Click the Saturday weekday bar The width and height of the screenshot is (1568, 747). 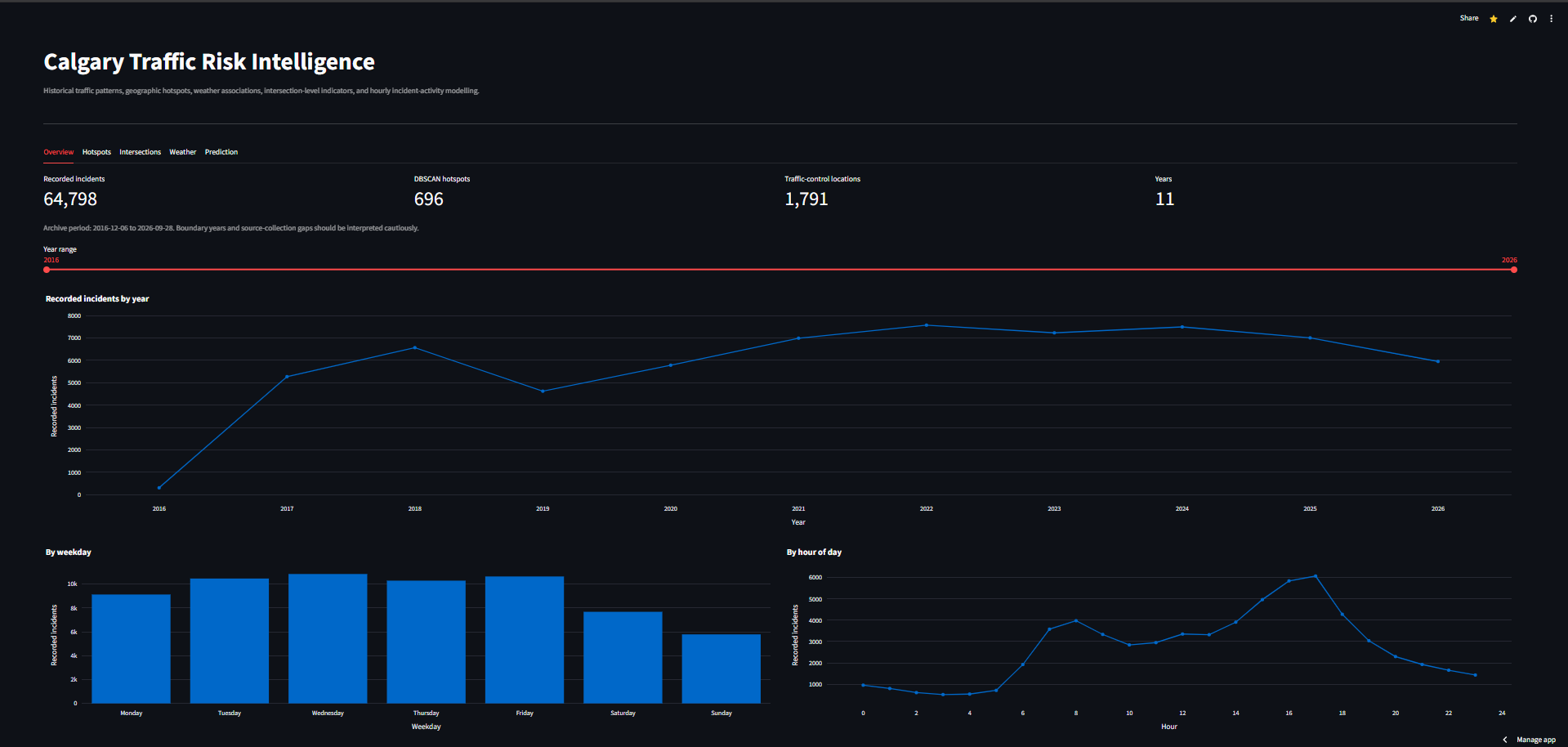pyautogui.click(x=623, y=657)
